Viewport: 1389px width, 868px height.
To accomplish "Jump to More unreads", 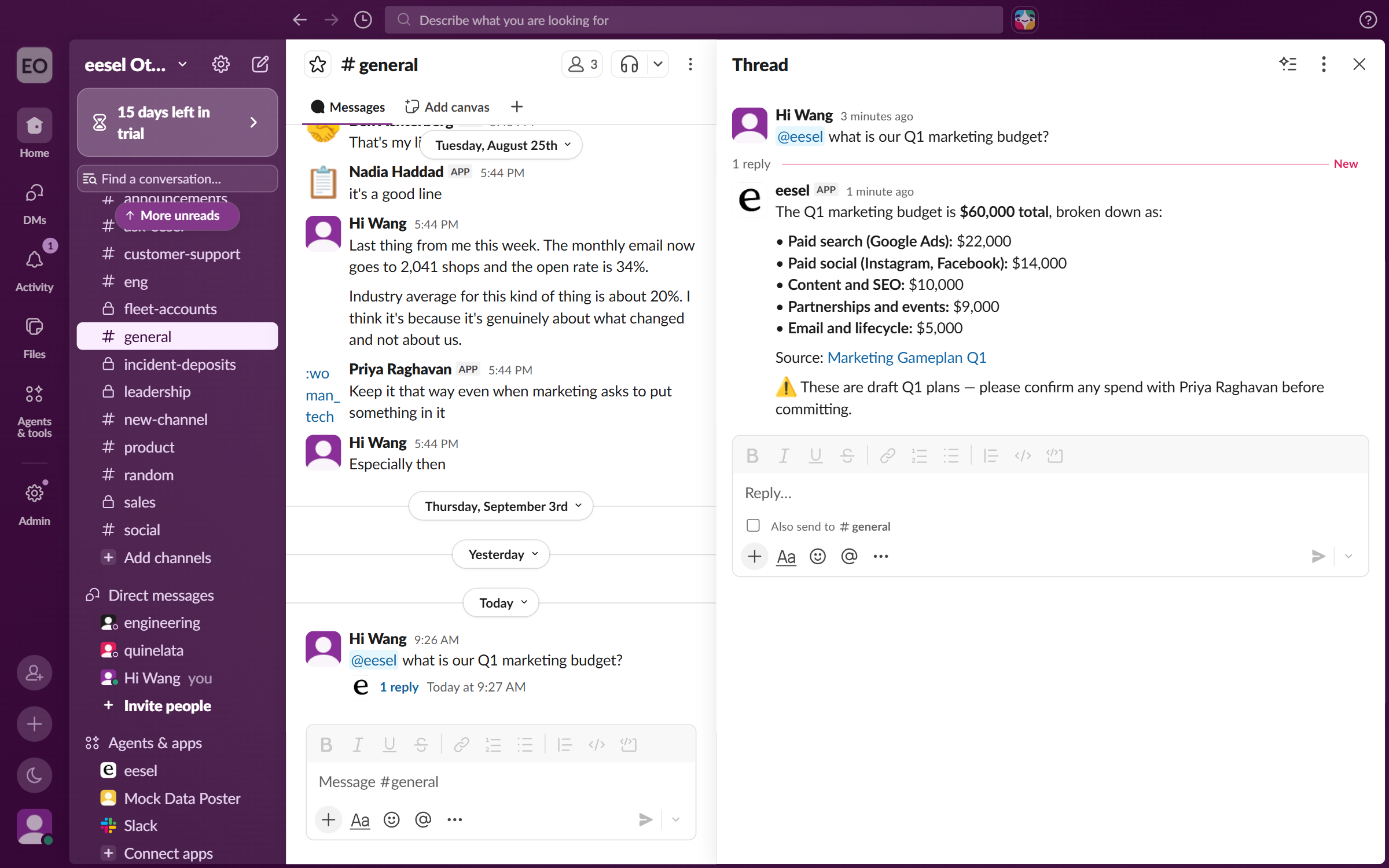I will click(177, 216).
